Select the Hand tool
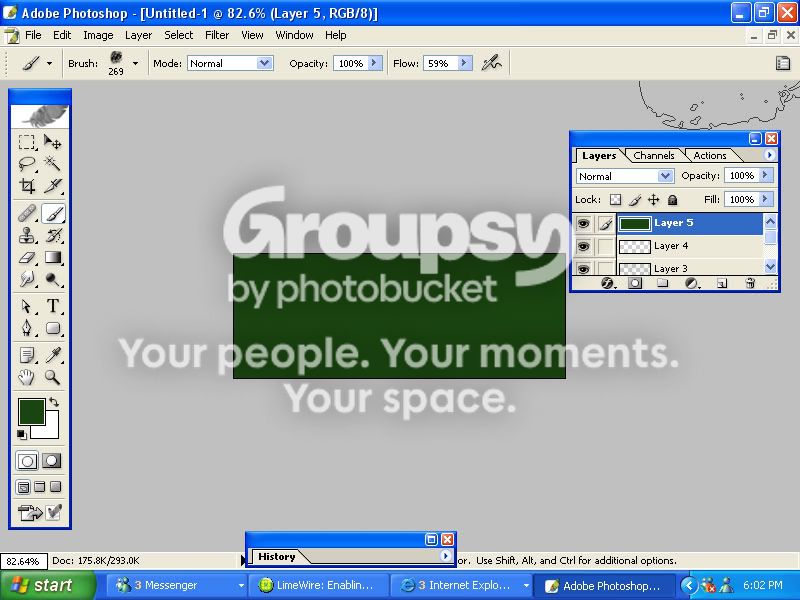The image size is (800, 600). click(27, 377)
